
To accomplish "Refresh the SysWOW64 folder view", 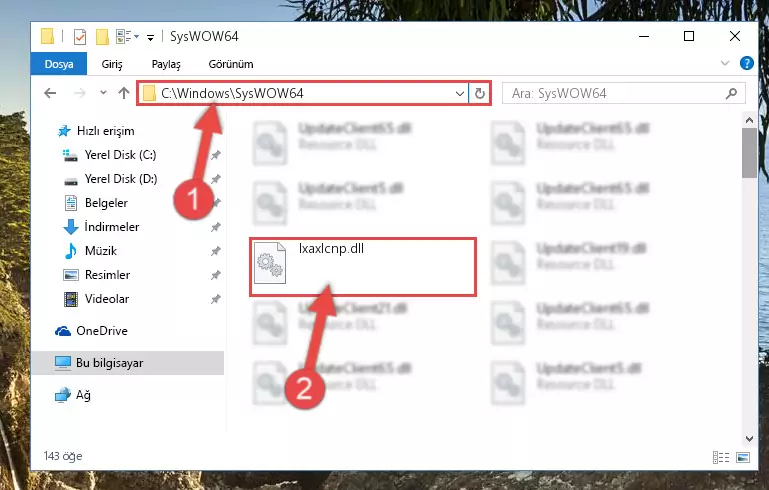I will point(480,93).
